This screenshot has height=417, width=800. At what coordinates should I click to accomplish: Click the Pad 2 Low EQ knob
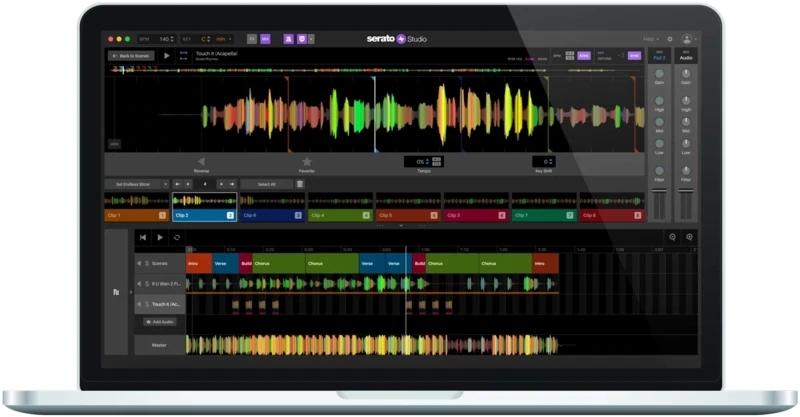(659, 144)
